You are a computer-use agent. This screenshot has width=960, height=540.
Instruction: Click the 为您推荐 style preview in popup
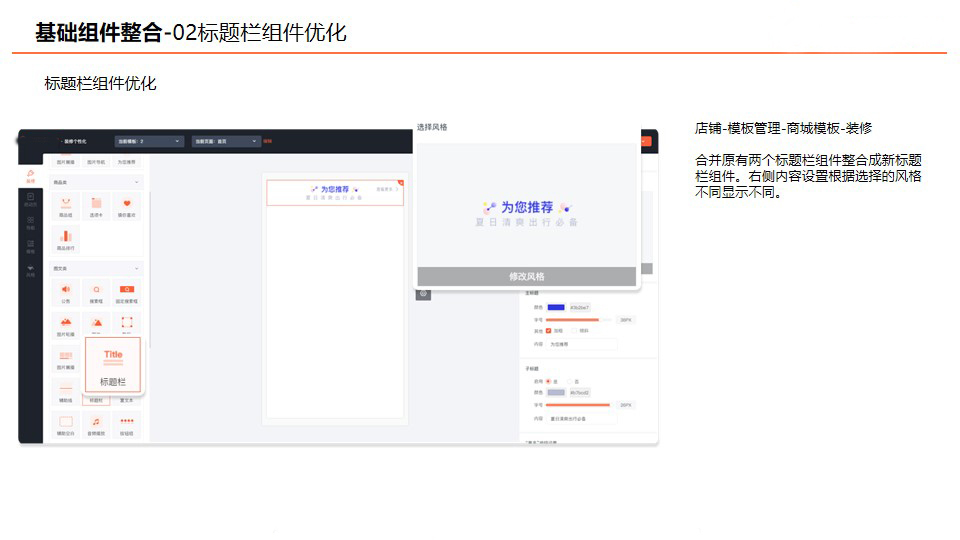tap(527, 214)
